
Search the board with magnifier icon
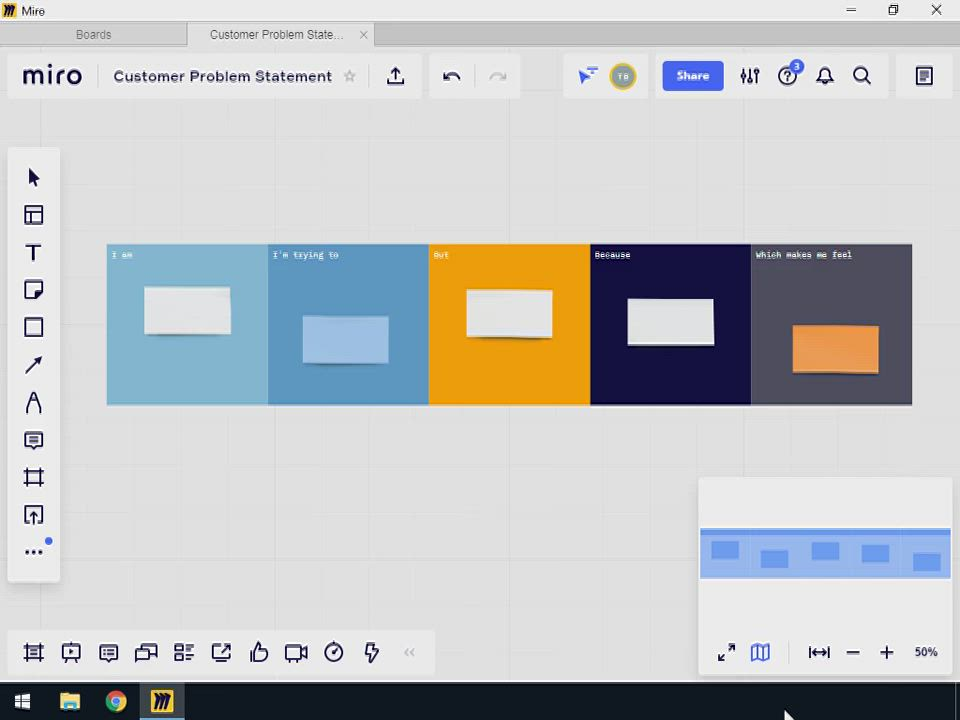pos(862,76)
